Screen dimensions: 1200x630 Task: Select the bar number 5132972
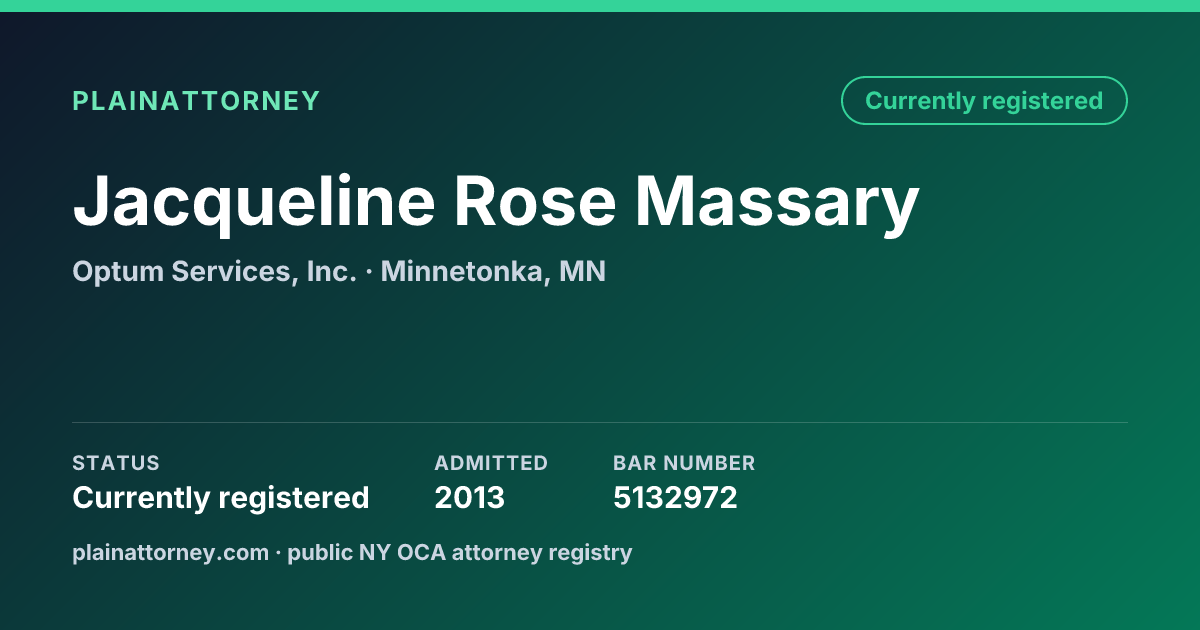click(x=675, y=497)
